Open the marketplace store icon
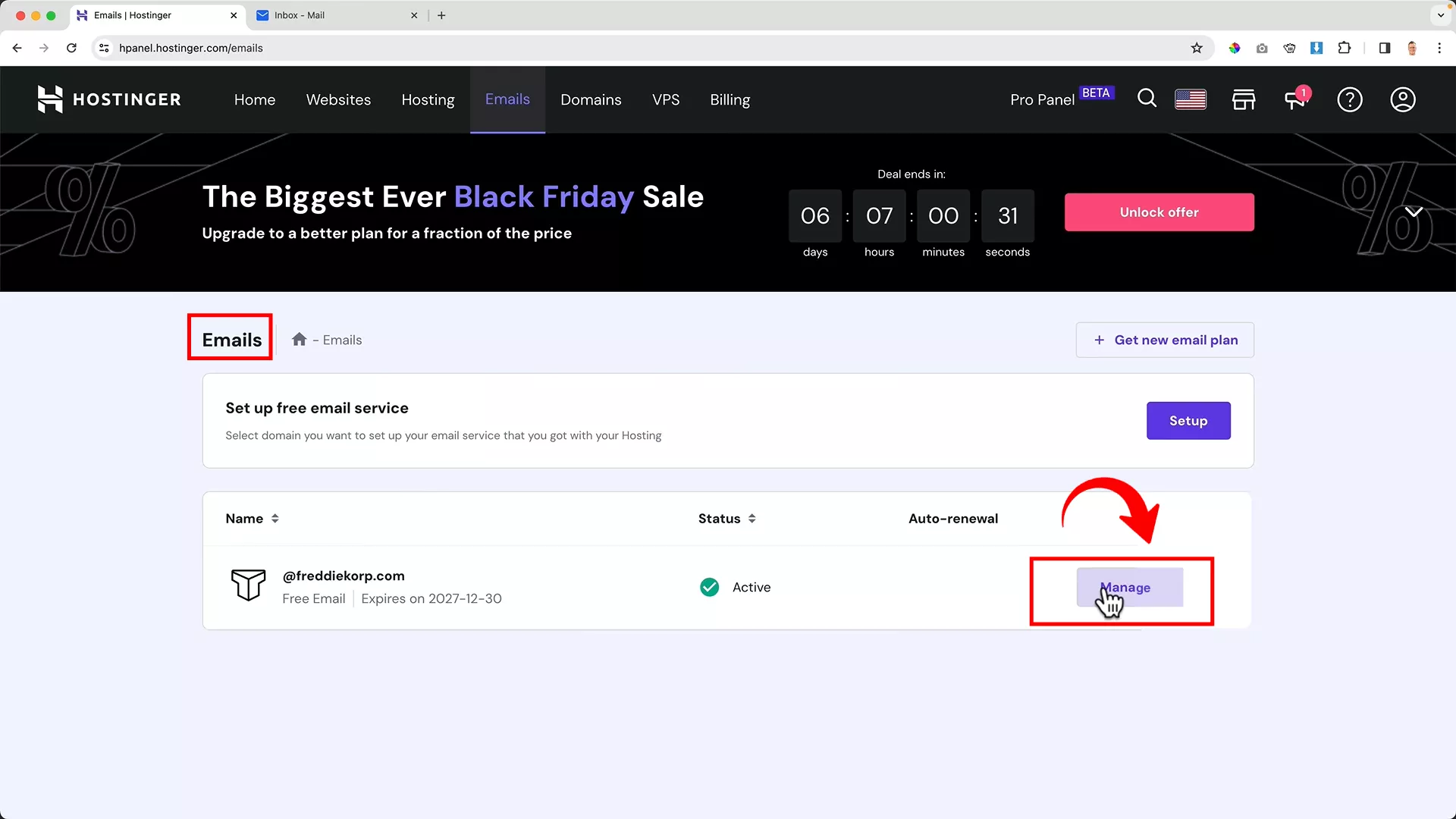Viewport: 1456px width, 819px height. click(x=1244, y=99)
